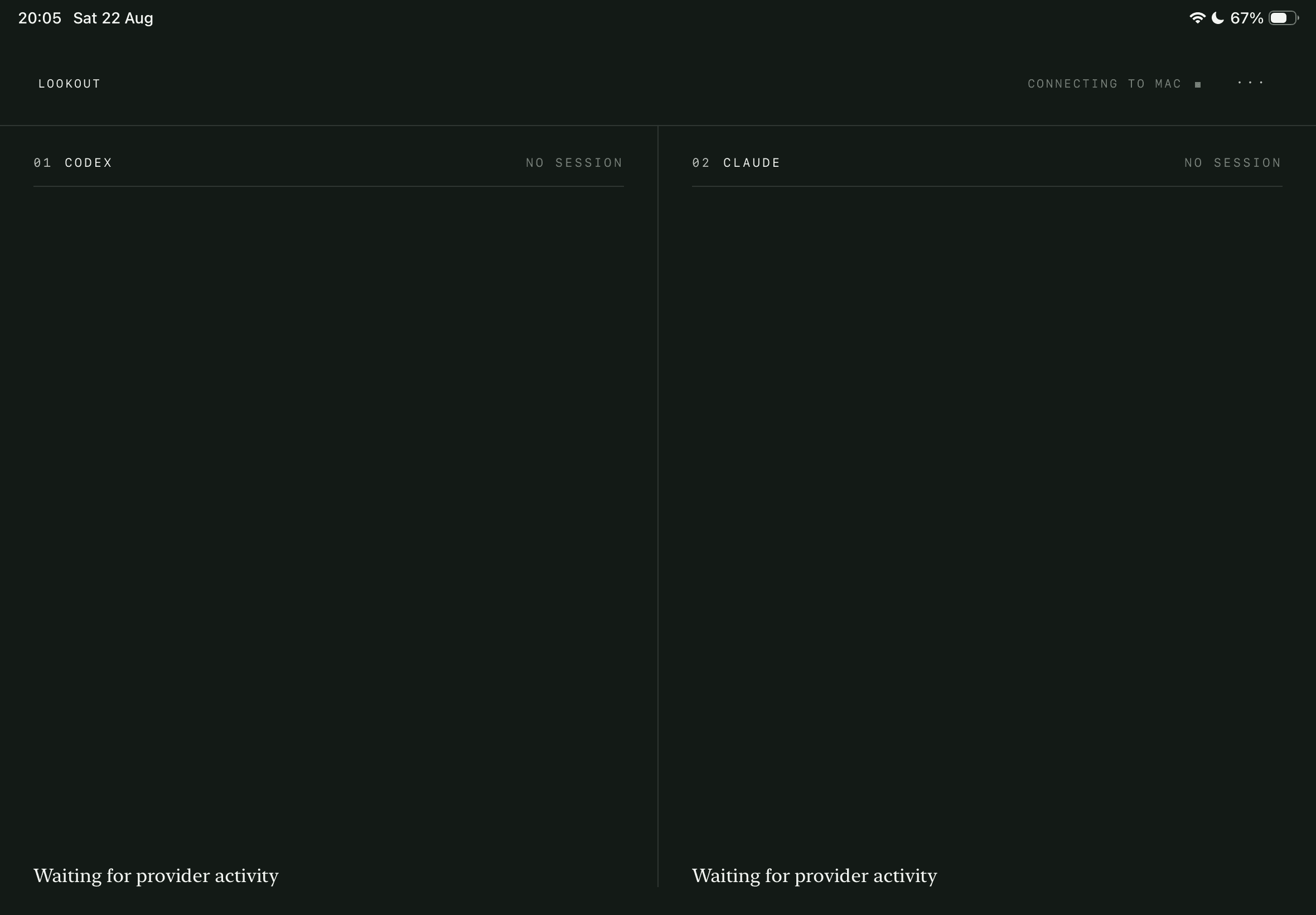Click Codex pane's Waiting for provider activity

coord(156,876)
